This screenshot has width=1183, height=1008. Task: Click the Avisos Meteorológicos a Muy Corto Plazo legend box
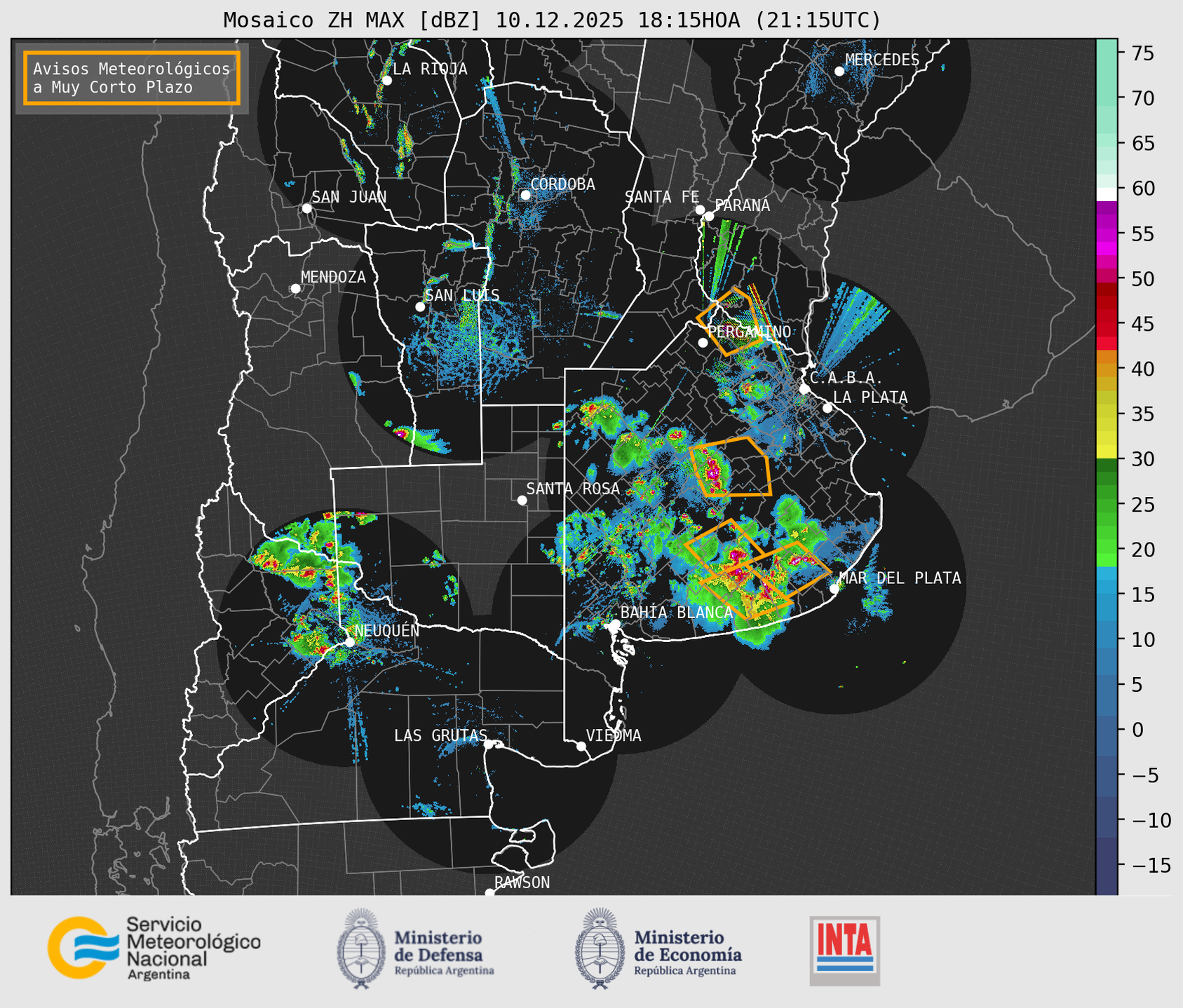(132, 78)
